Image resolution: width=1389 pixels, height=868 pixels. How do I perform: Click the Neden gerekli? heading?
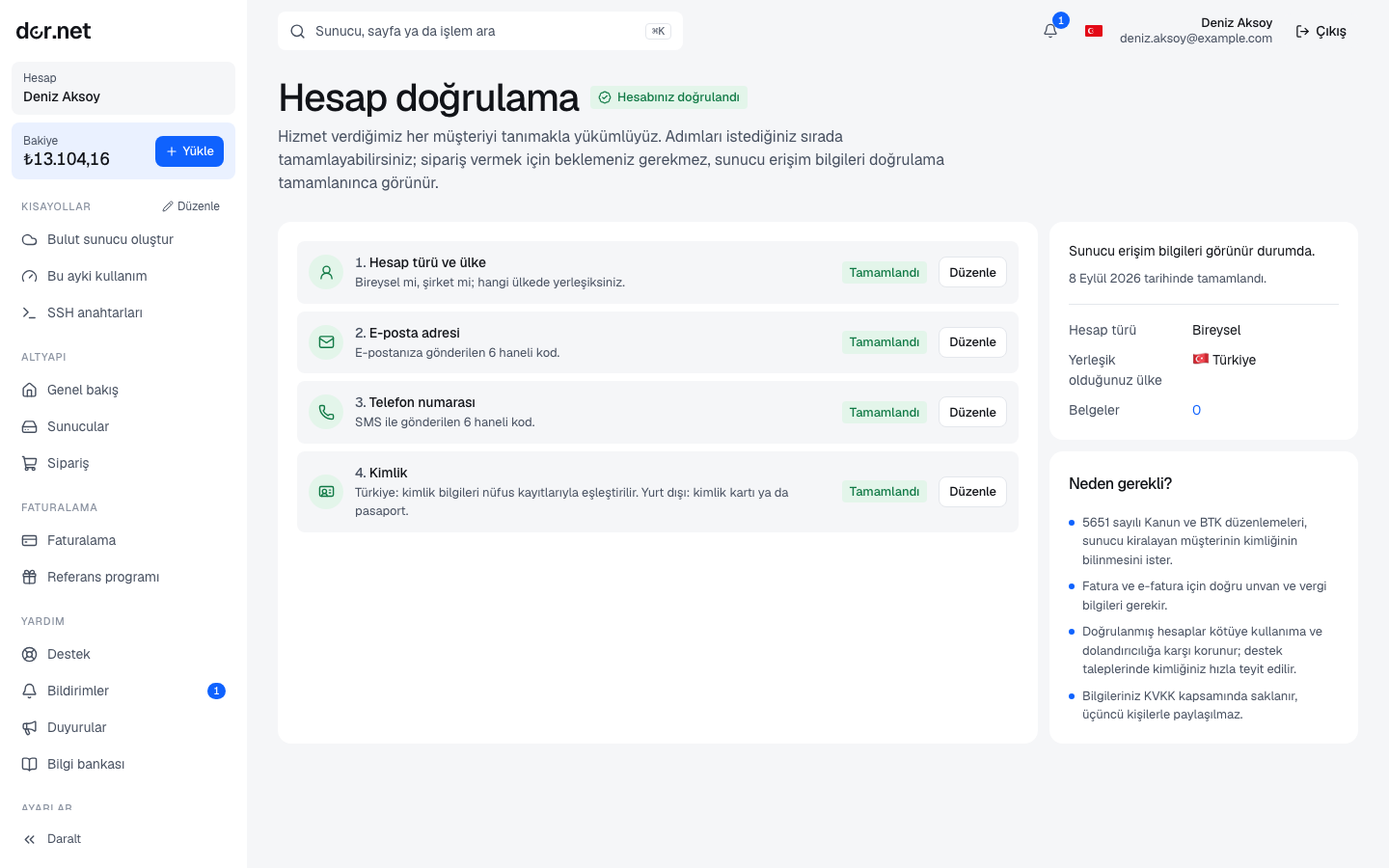[x=1120, y=483]
